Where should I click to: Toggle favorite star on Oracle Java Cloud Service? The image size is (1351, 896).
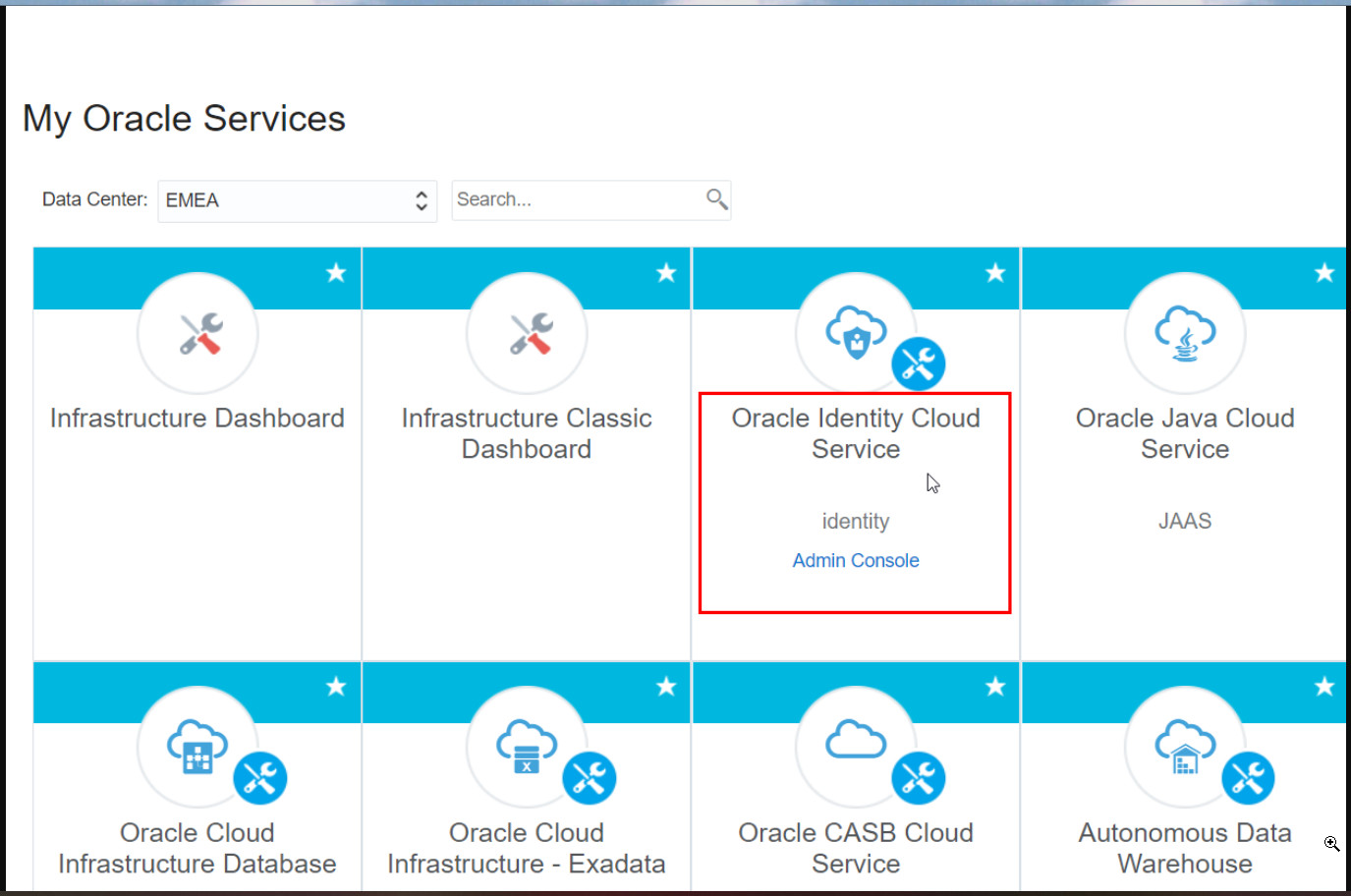[x=1324, y=272]
